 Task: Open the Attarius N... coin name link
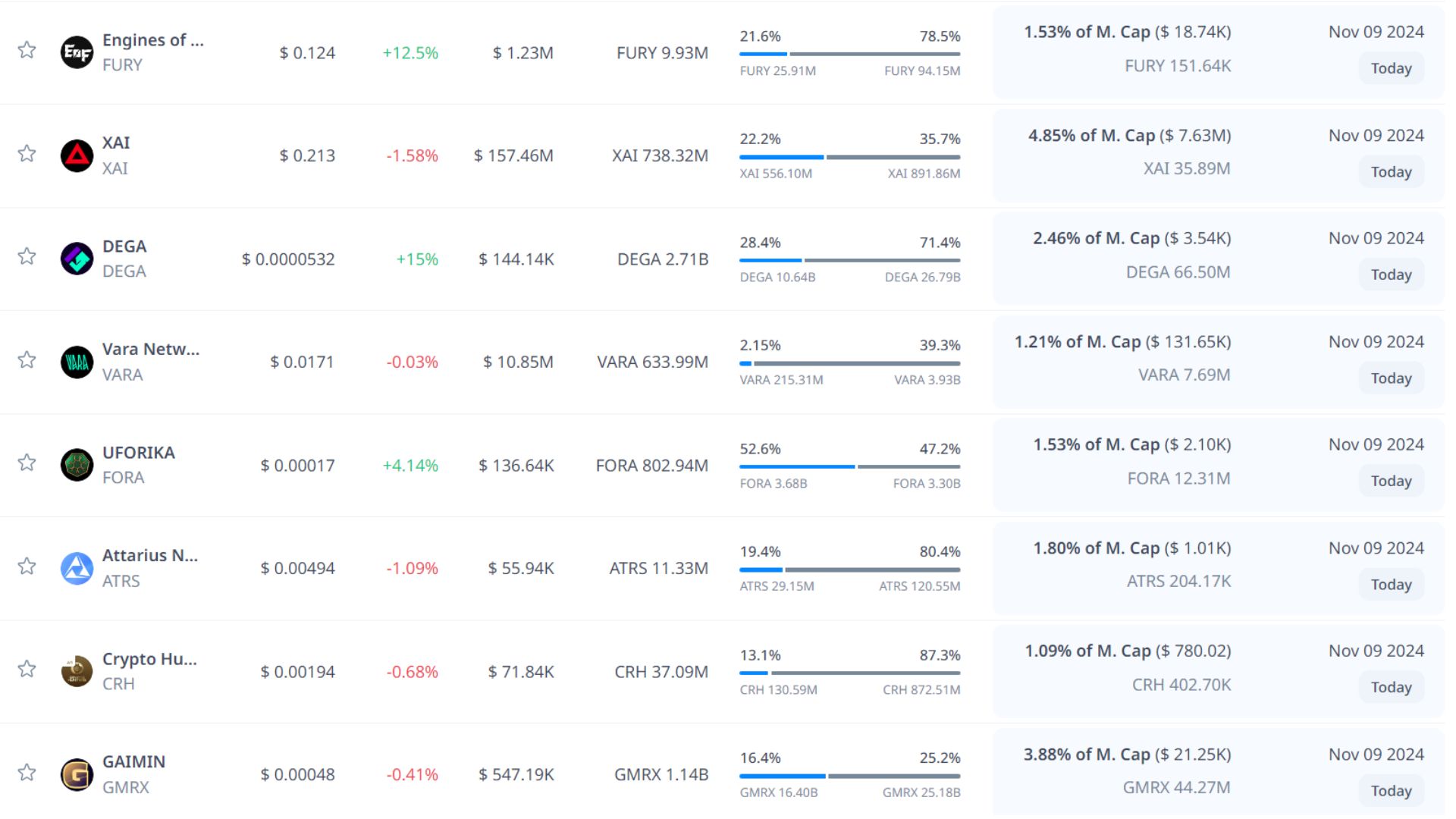pos(149,556)
